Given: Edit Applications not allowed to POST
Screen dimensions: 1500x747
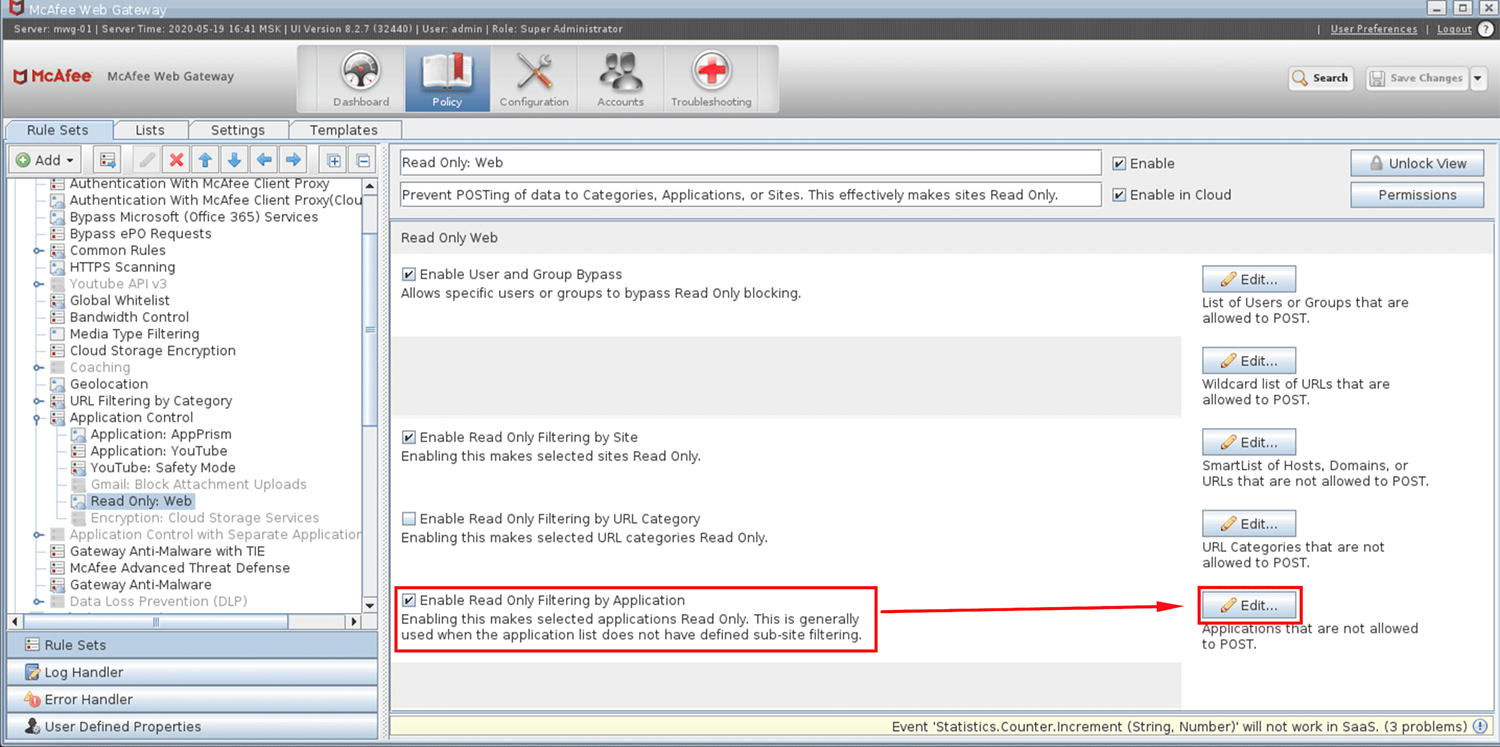Looking at the screenshot, I should [x=1249, y=605].
